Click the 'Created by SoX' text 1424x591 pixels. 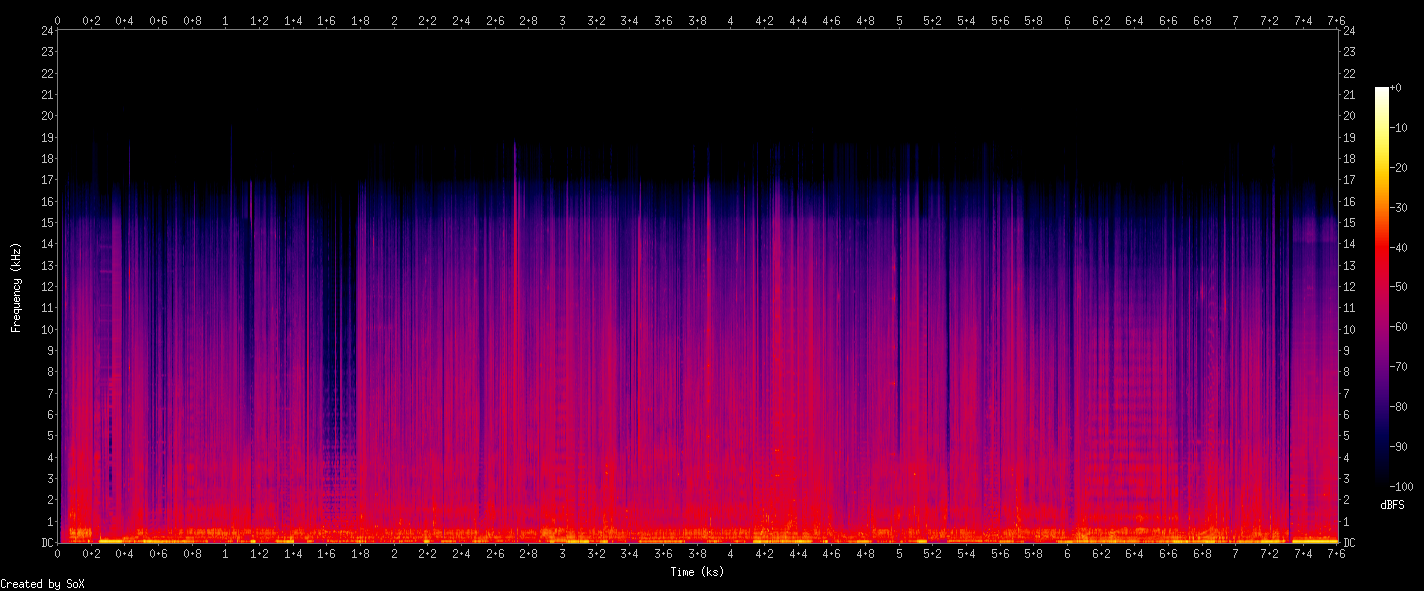tap(42, 584)
